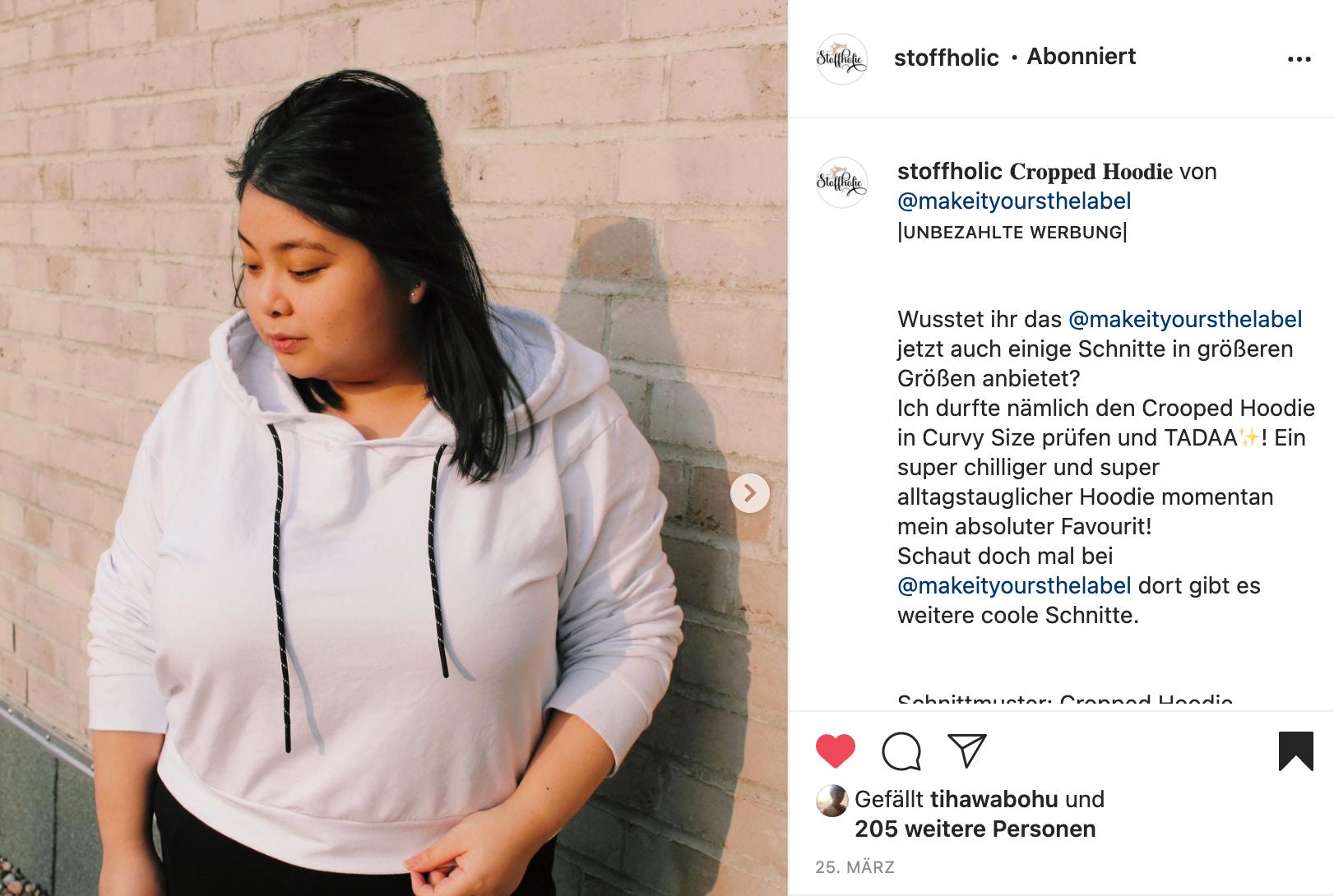Click the hoodie photo of the post

pyautogui.click(x=394, y=448)
